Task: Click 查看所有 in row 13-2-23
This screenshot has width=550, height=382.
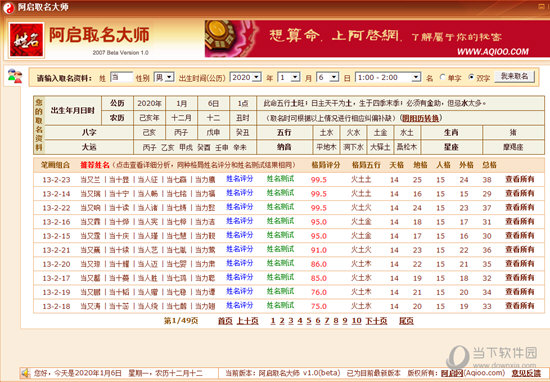Action: (x=519, y=179)
